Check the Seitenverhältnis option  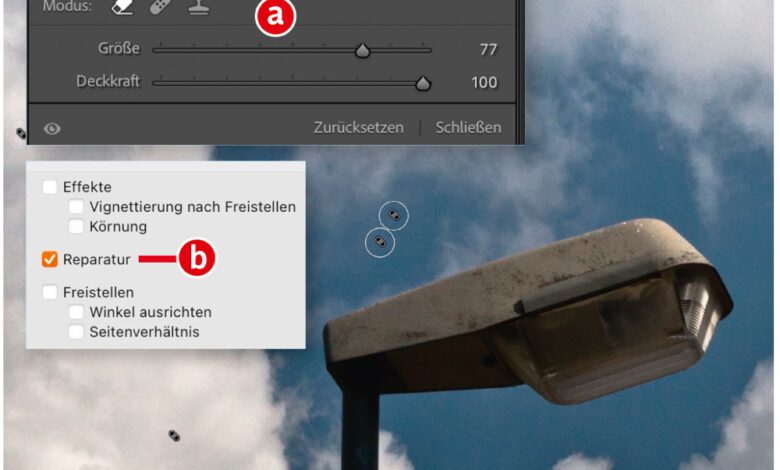(76, 331)
